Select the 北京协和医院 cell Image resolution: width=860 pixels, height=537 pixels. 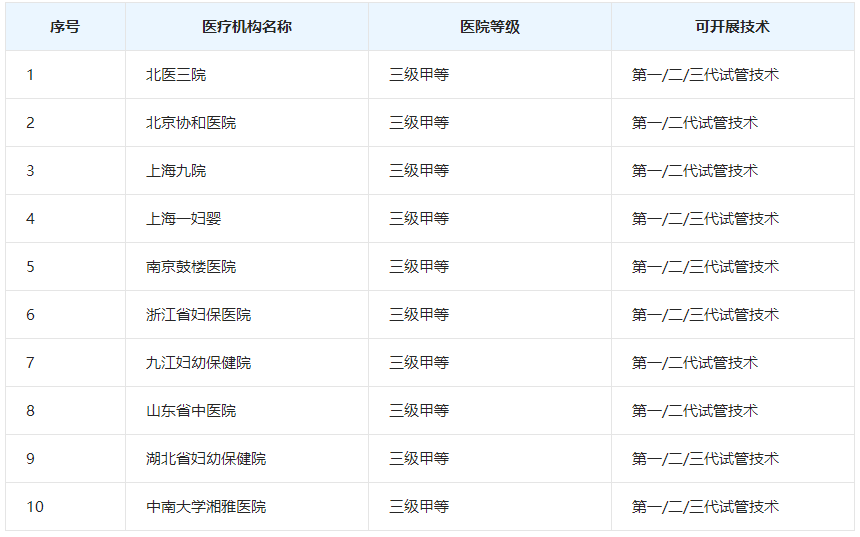click(x=191, y=123)
